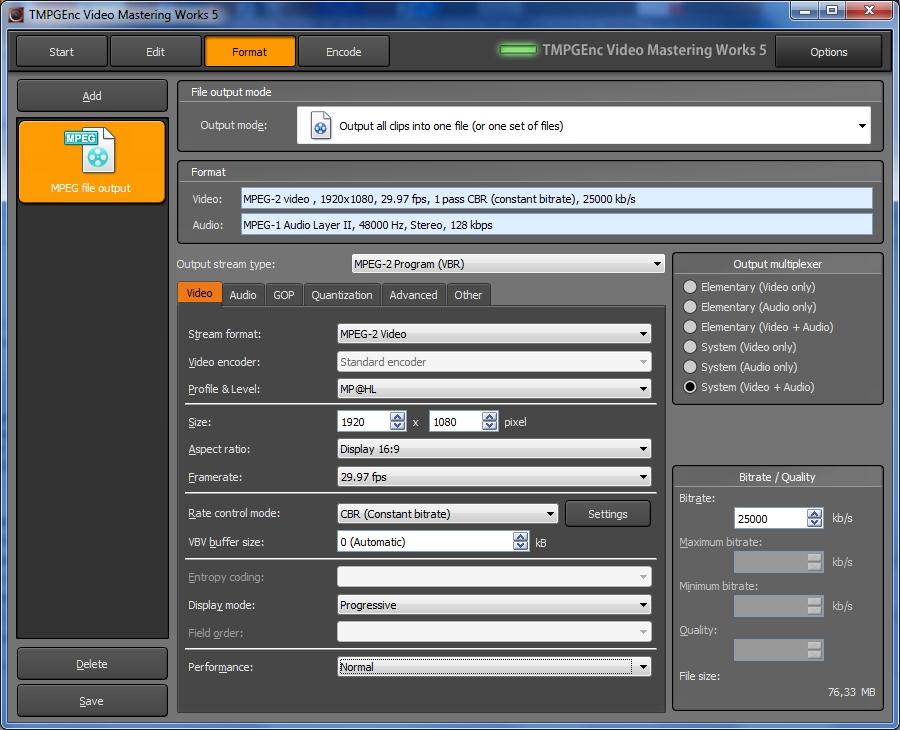Open the Profile & Level dropdown
This screenshot has width=900, height=730.
pos(494,389)
